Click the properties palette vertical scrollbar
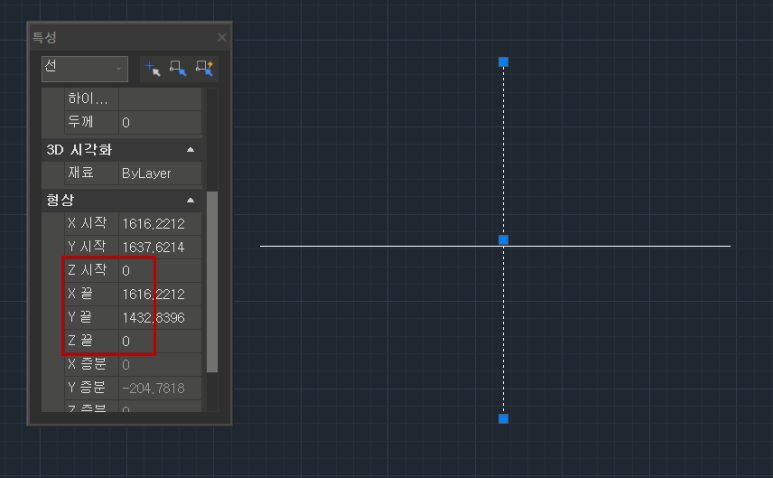The image size is (773, 478). (212, 282)
